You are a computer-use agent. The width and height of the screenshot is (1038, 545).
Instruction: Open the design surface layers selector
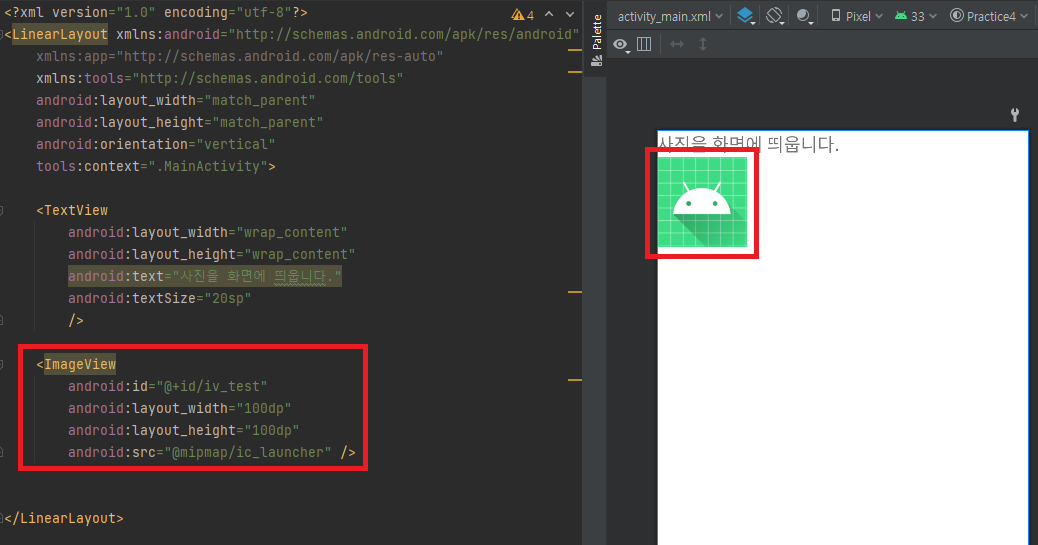click(x=746, y=16)
